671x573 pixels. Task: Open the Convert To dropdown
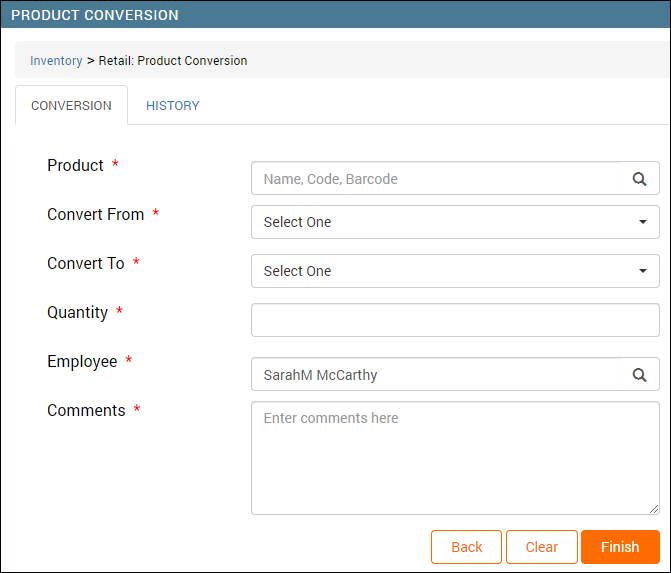455,271
